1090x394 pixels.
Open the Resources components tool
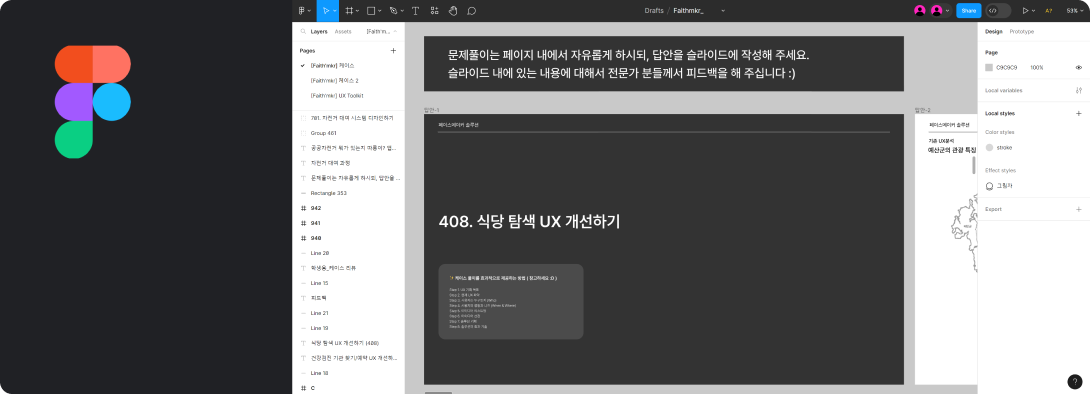point(434,10)
